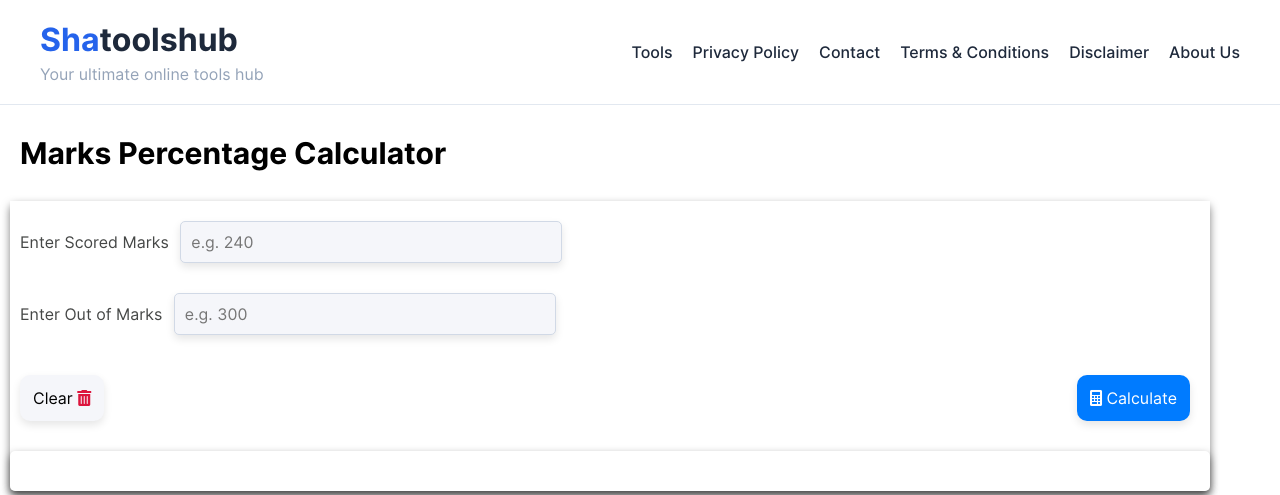Click the Clear button label
Image resolution: width=1280 pixels, height=495 pixels.
(x=52, y=398)
